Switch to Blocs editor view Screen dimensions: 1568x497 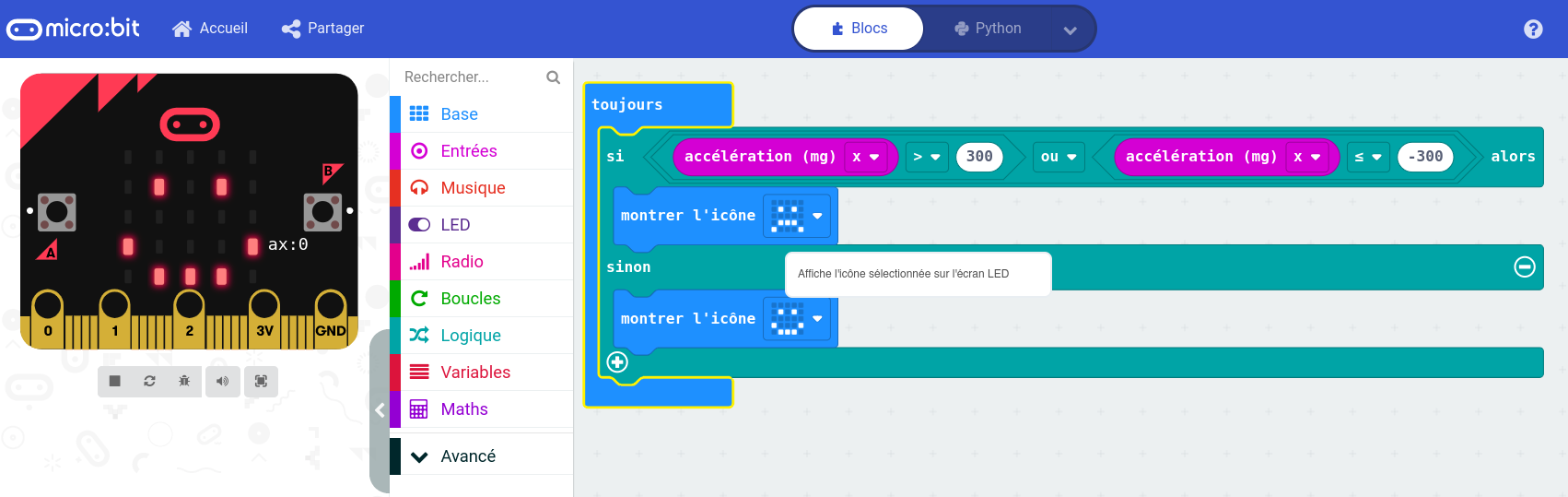coord(859,29)
